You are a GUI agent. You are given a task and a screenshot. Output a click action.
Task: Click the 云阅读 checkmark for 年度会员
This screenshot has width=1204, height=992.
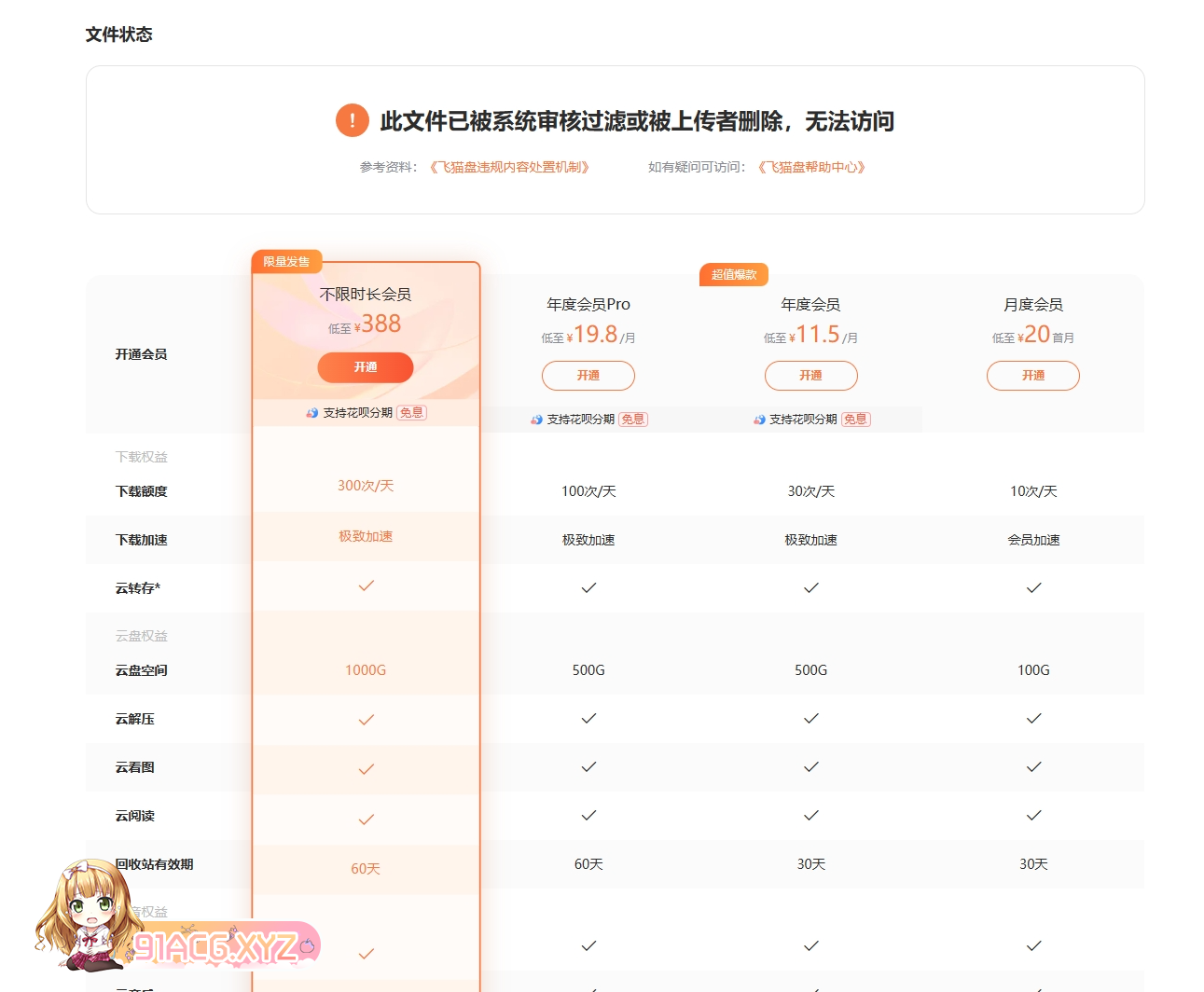[810, 816]
